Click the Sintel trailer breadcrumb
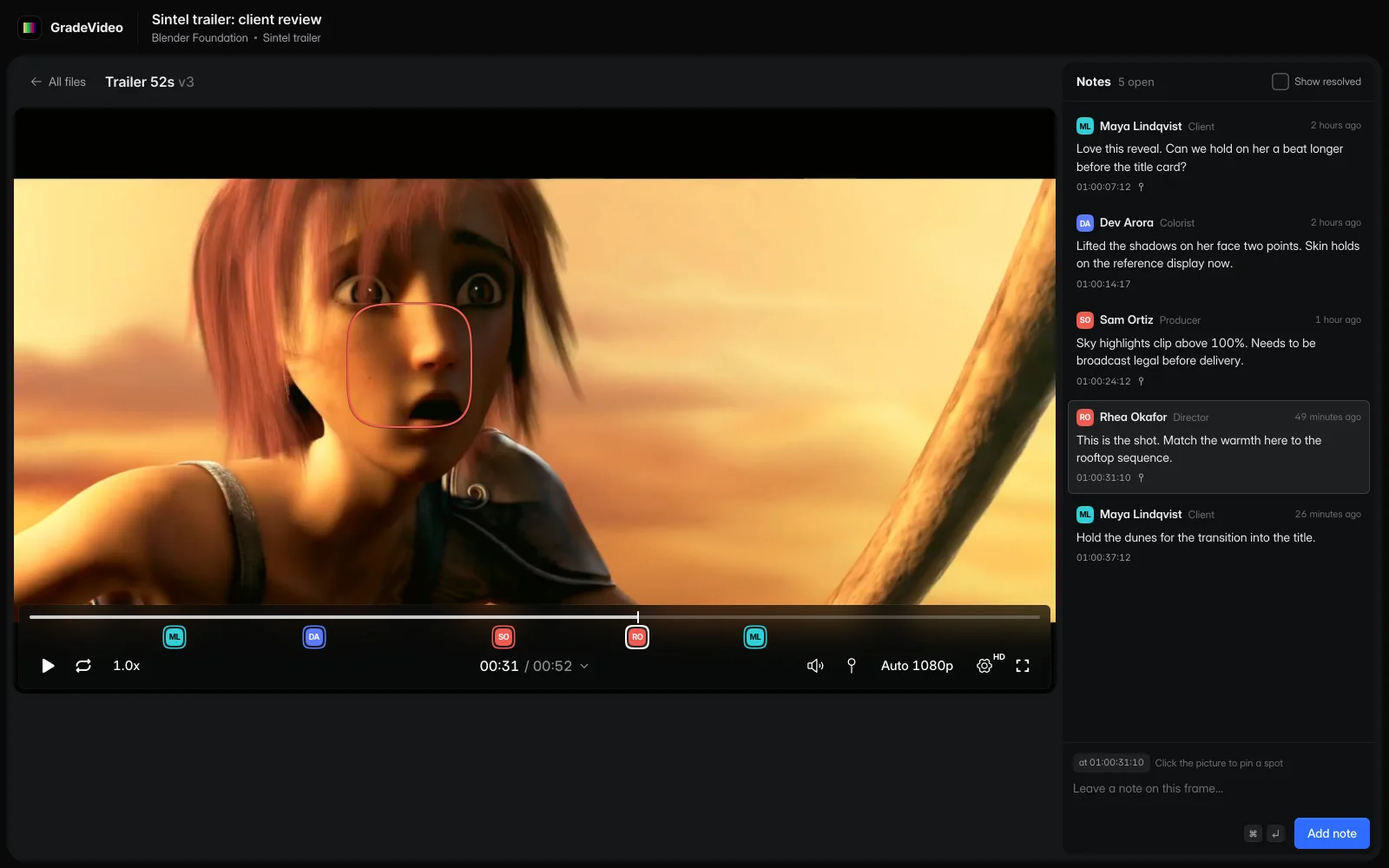The height and width of the screenshot is (868, 1389). (x=292, y=38)
